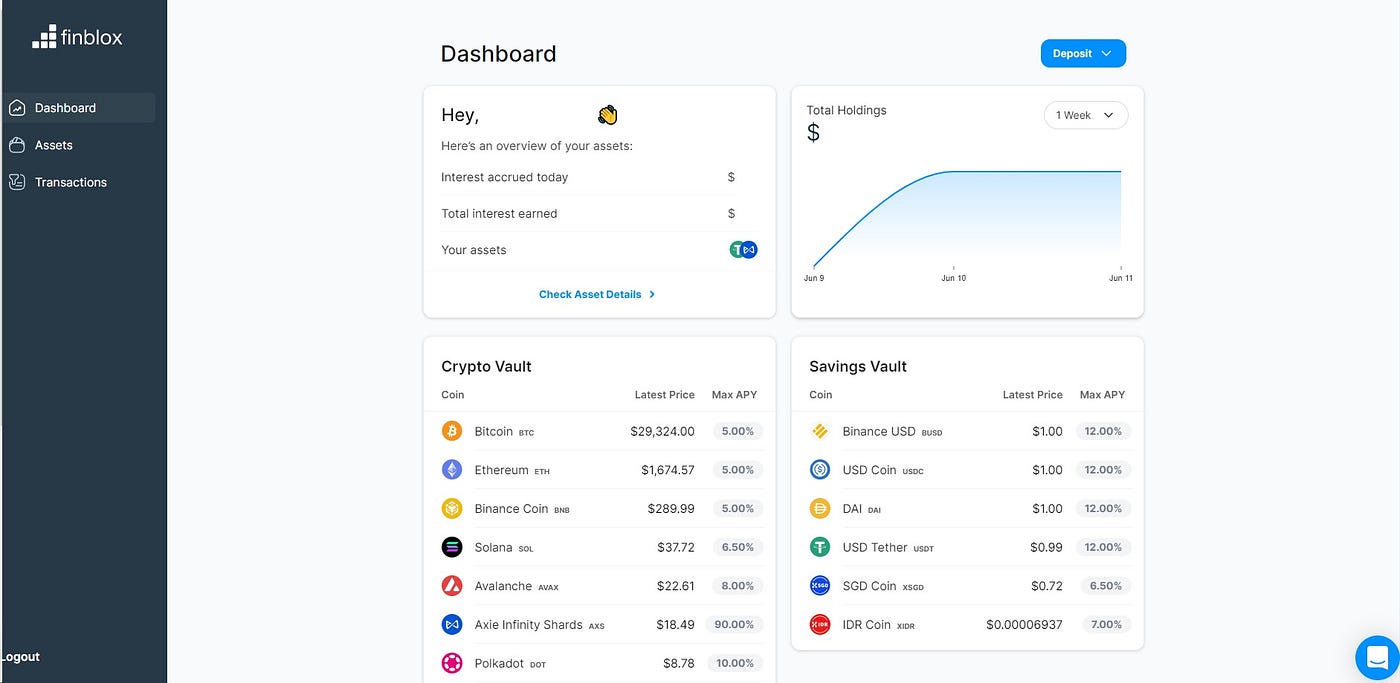Click the Solana price $37.72
This screenshot has height=683, width=1400.
click(675, 547)
